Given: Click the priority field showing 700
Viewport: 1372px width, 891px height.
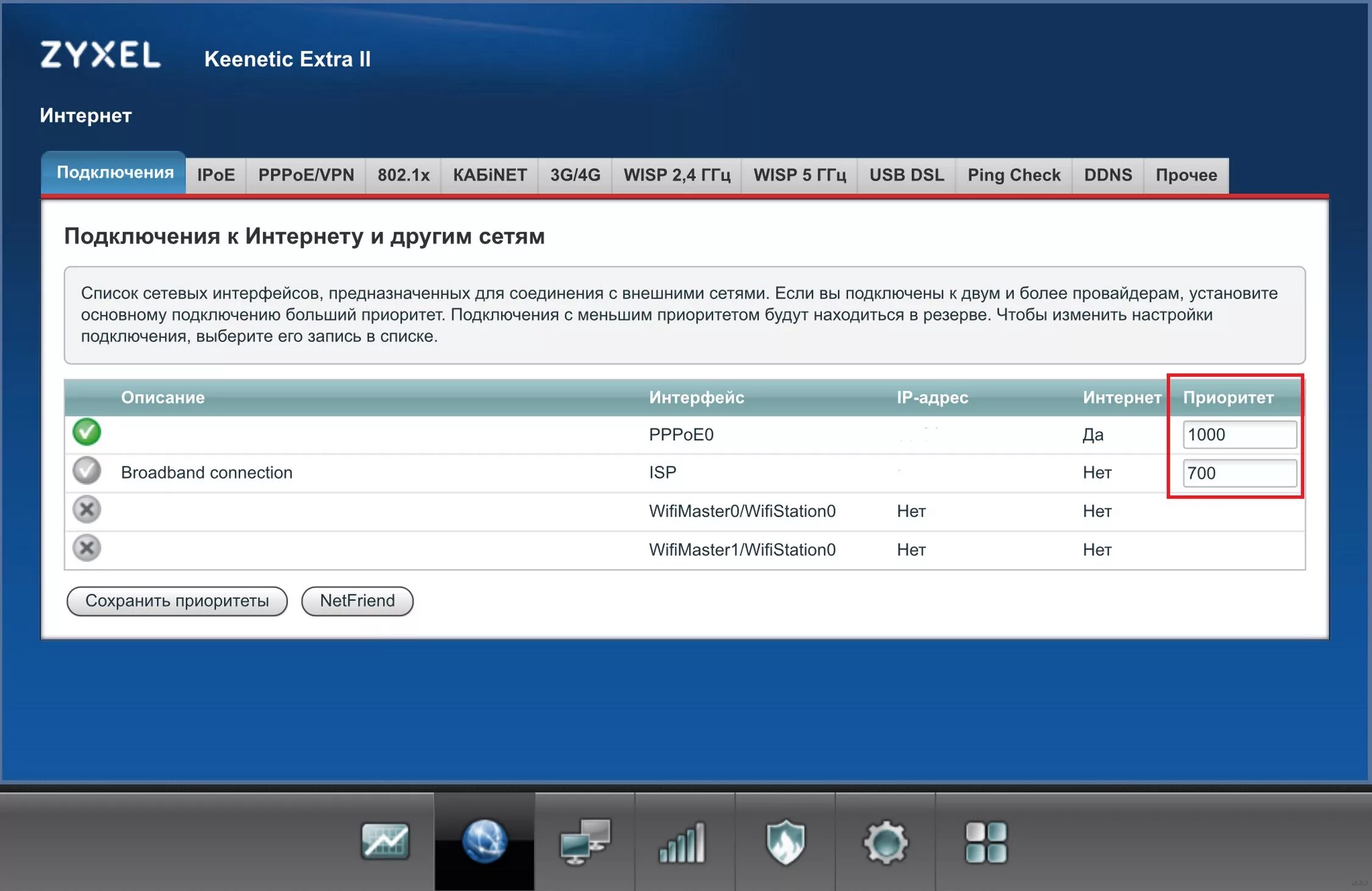Looking at the screenshot, I should [x=1238, y=473].
